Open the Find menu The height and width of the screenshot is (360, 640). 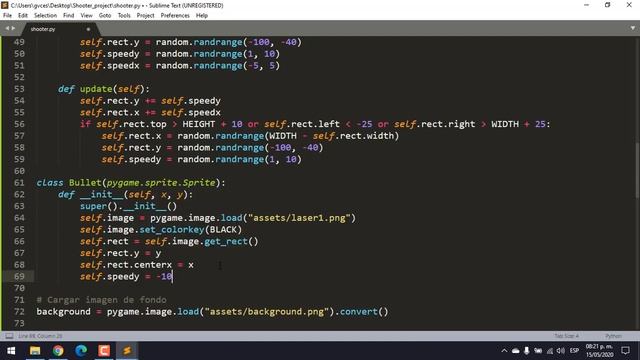(69, 16)
